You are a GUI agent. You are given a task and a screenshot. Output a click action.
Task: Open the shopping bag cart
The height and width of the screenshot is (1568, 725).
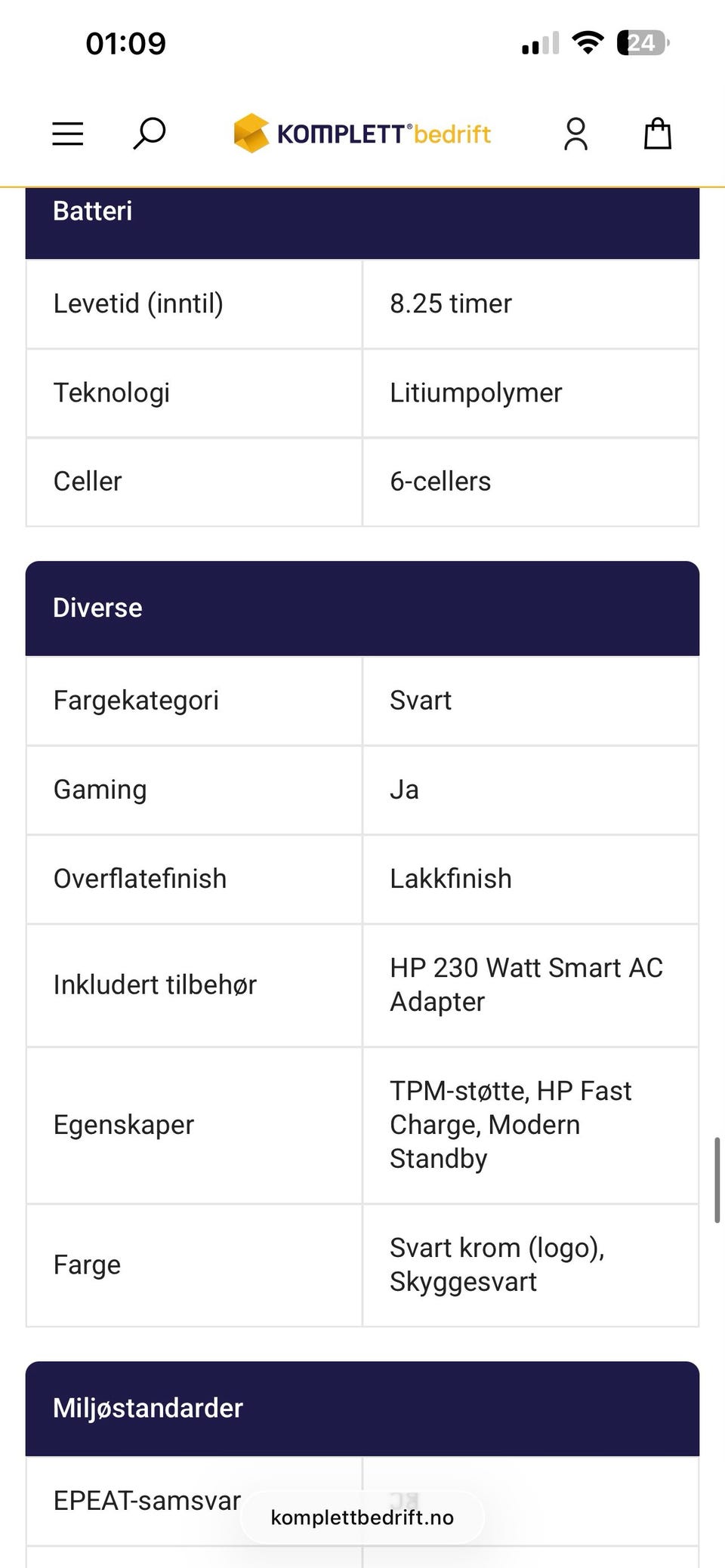[x=658, y=134]
